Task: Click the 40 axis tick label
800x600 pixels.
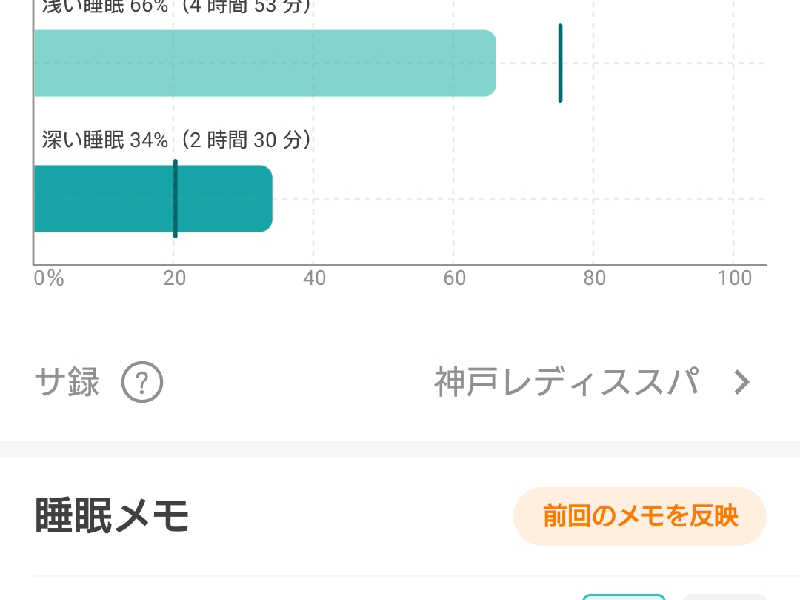Action: 314,278
